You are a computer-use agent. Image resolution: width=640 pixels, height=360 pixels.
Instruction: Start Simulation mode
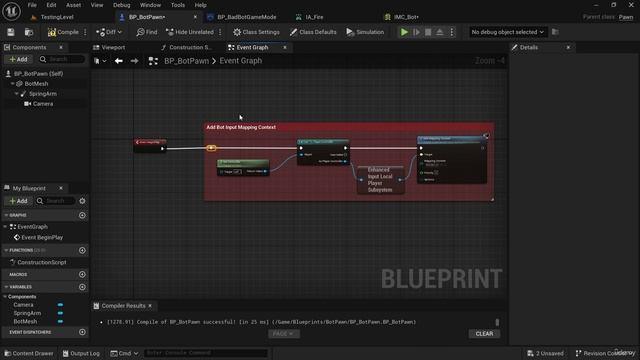pyautogui.click(x=365, y=32)
